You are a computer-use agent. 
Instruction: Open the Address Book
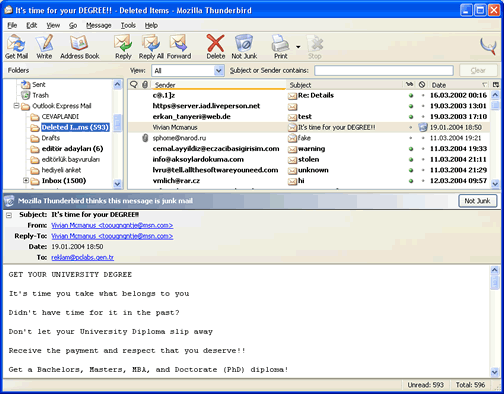click(80, 47)
